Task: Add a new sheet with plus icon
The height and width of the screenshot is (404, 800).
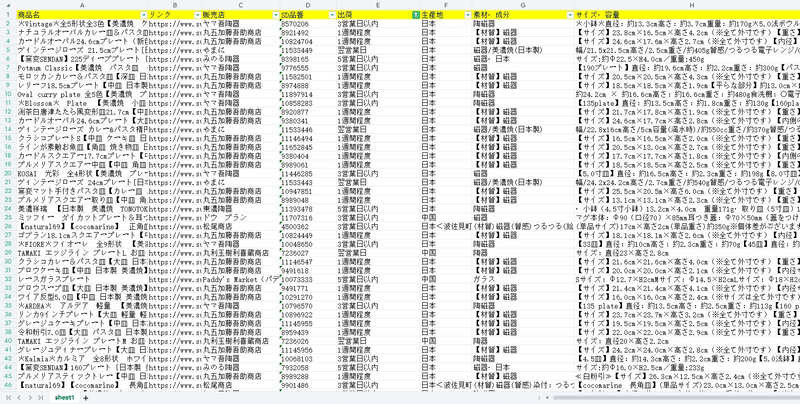Action: click(86, 397)
